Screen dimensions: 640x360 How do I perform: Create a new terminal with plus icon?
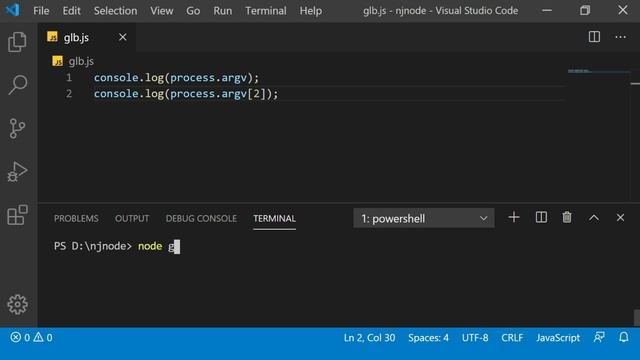514,218
